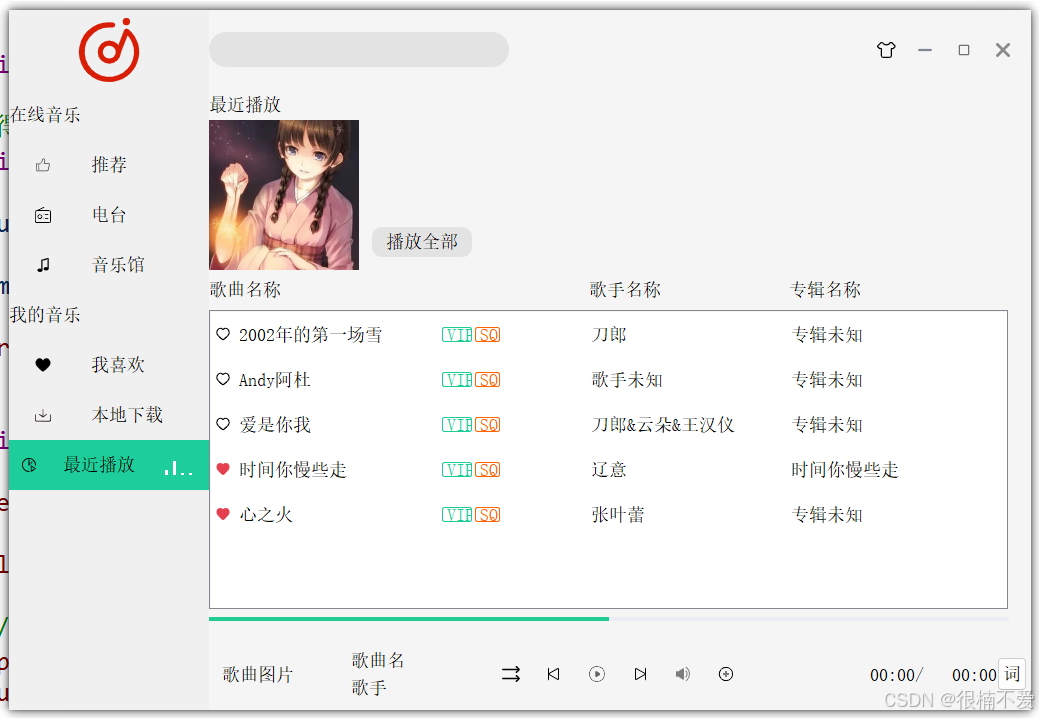Click album 时间你慢些走
This screenshot has width=1039, height=718.
845,470
